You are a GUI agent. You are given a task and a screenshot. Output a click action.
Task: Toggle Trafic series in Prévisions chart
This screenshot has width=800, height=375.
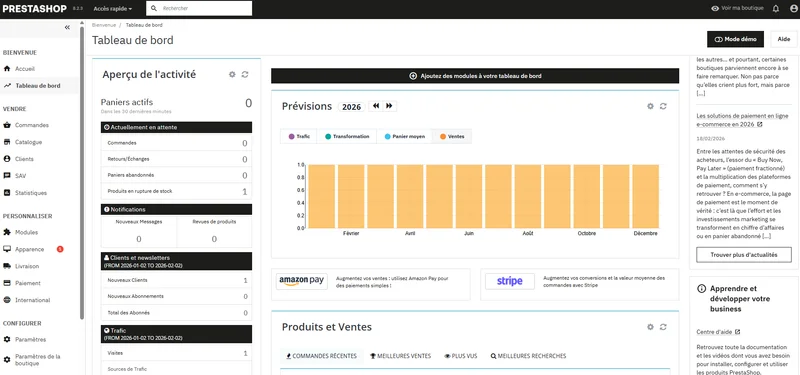[x=299, y=136]
